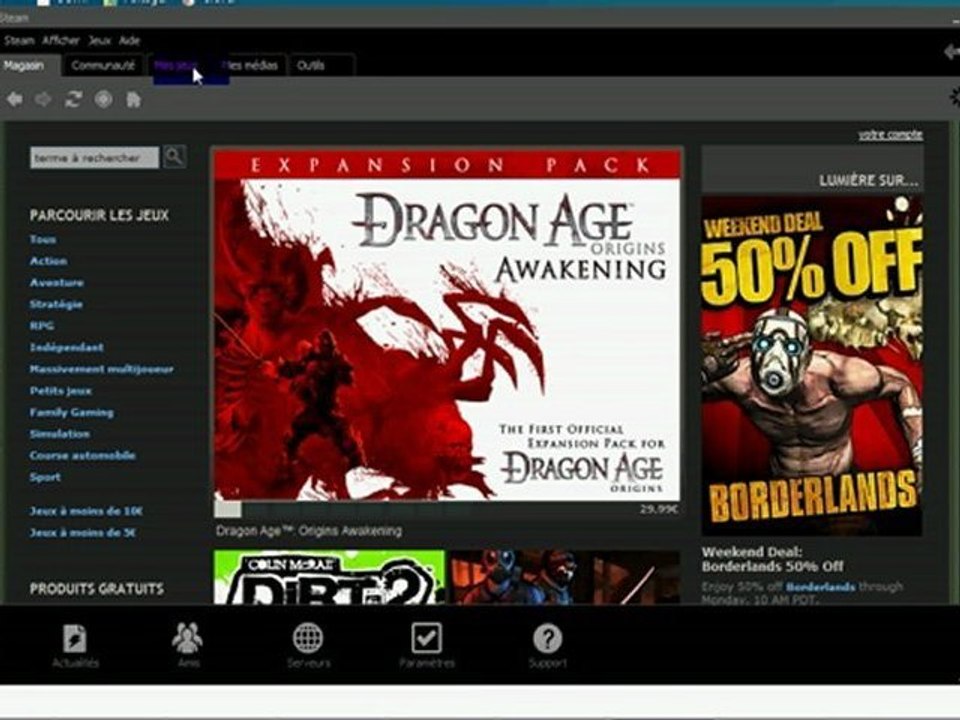This screenshot has width=960, height=720.
Task: Go back with the left arrow icon
Action: [15, 99]
